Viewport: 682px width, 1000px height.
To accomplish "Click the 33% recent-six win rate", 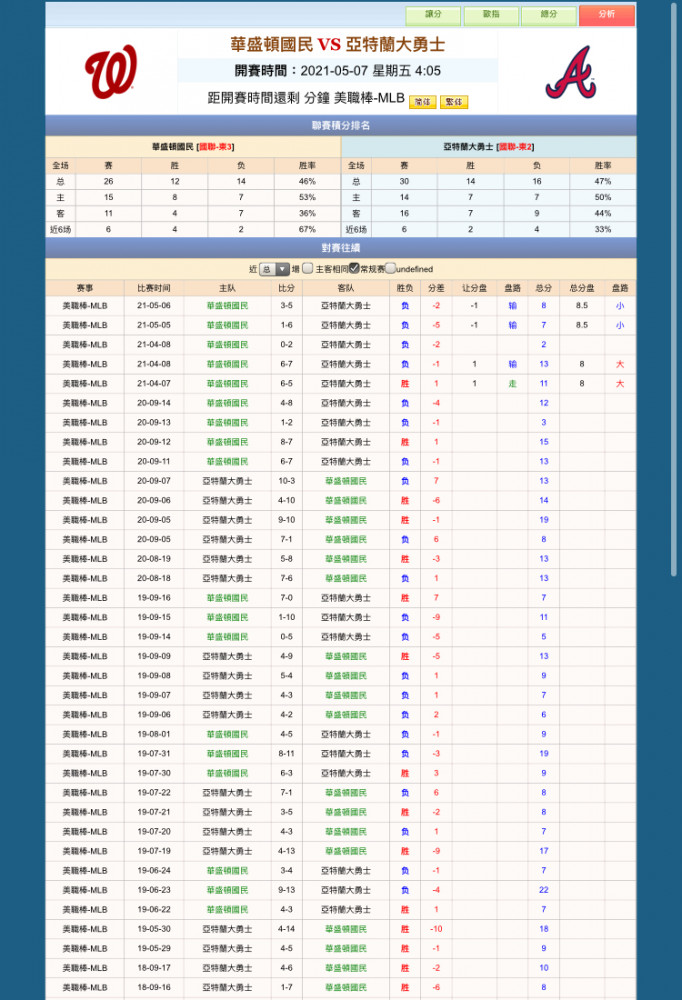I will (x=602, y=230).
